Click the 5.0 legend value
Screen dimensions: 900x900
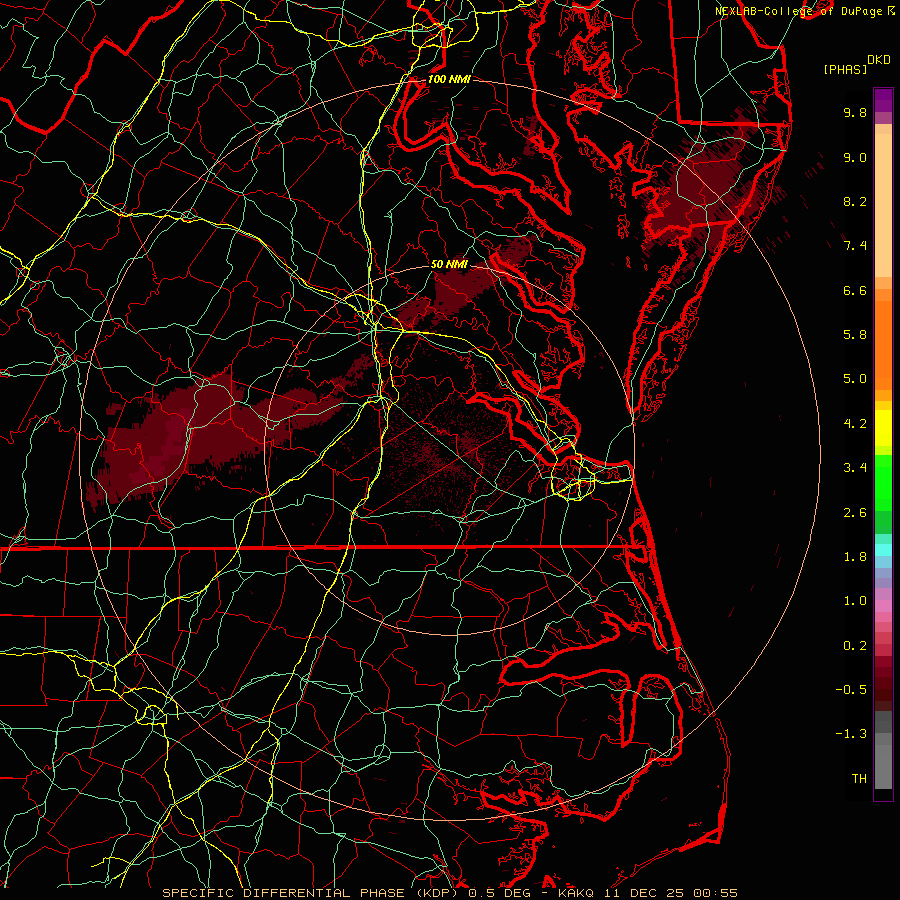pyautogui.click(x=855, y=379)
